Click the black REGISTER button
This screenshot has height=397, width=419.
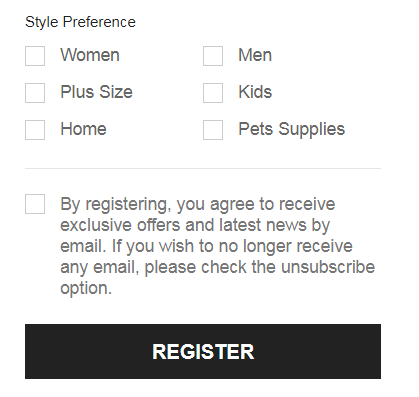tap(203, 351)
